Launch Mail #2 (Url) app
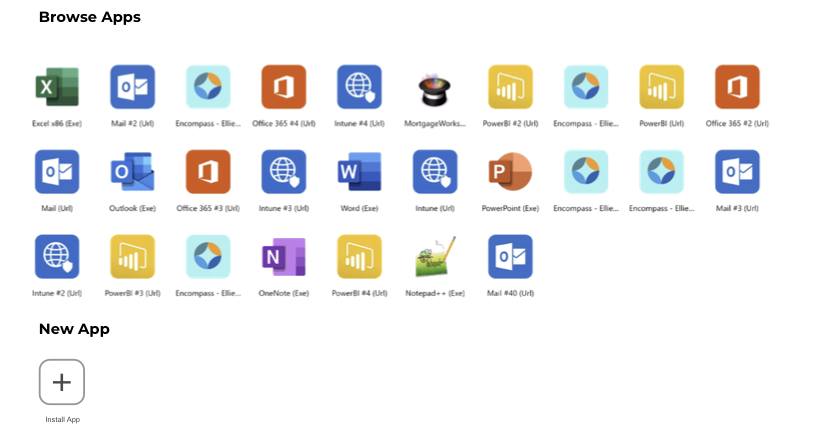 (x=133, y=87)
